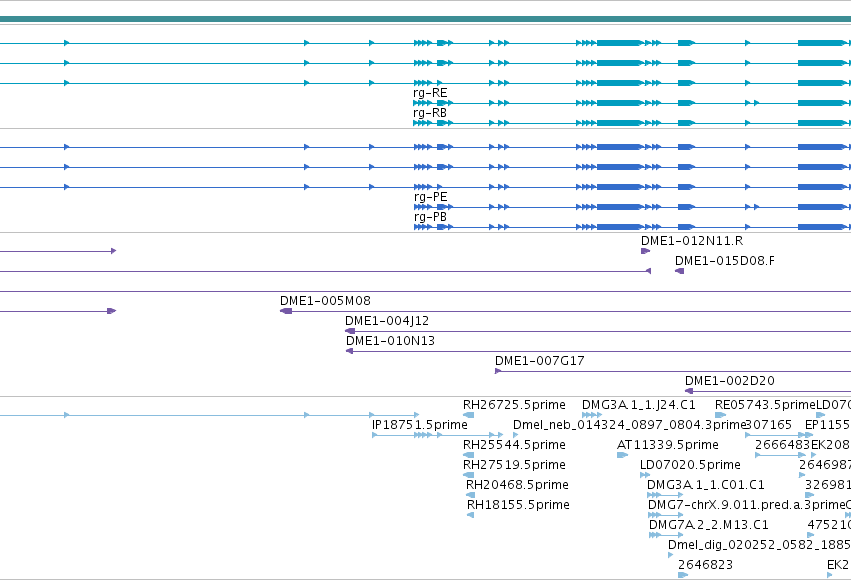851x580 pixels.
Task: Select the rg-PE protein label
Action: (x=430, y=197)
